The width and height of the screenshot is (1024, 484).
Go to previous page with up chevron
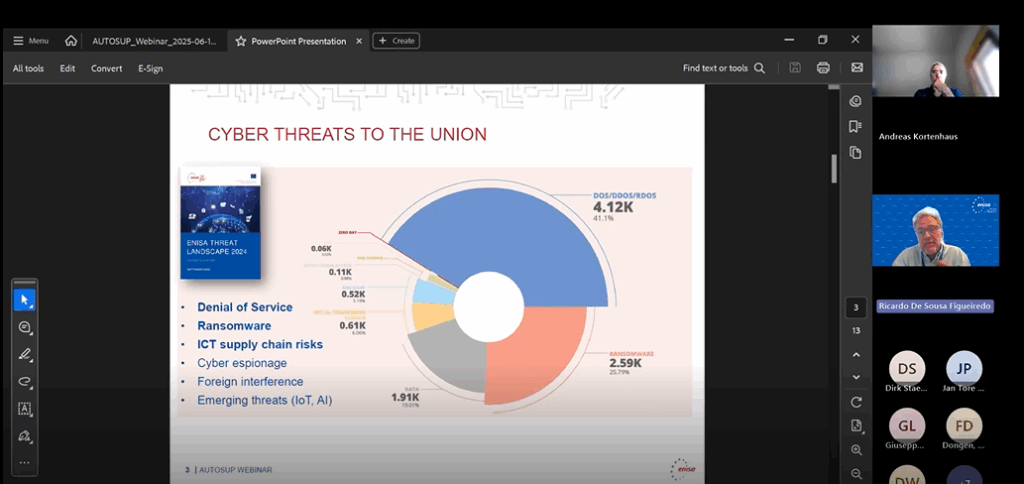(856, 354)
